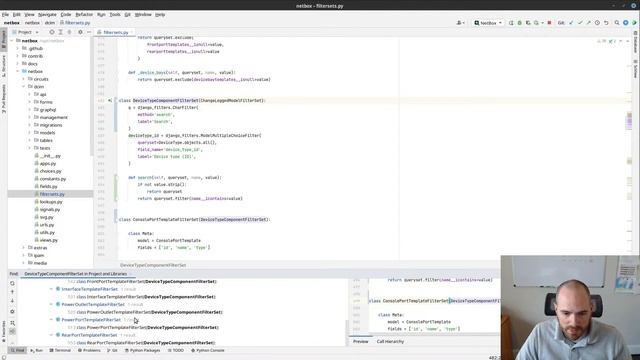Open Search Everywhere magnifier icon

tap(617, 23)
